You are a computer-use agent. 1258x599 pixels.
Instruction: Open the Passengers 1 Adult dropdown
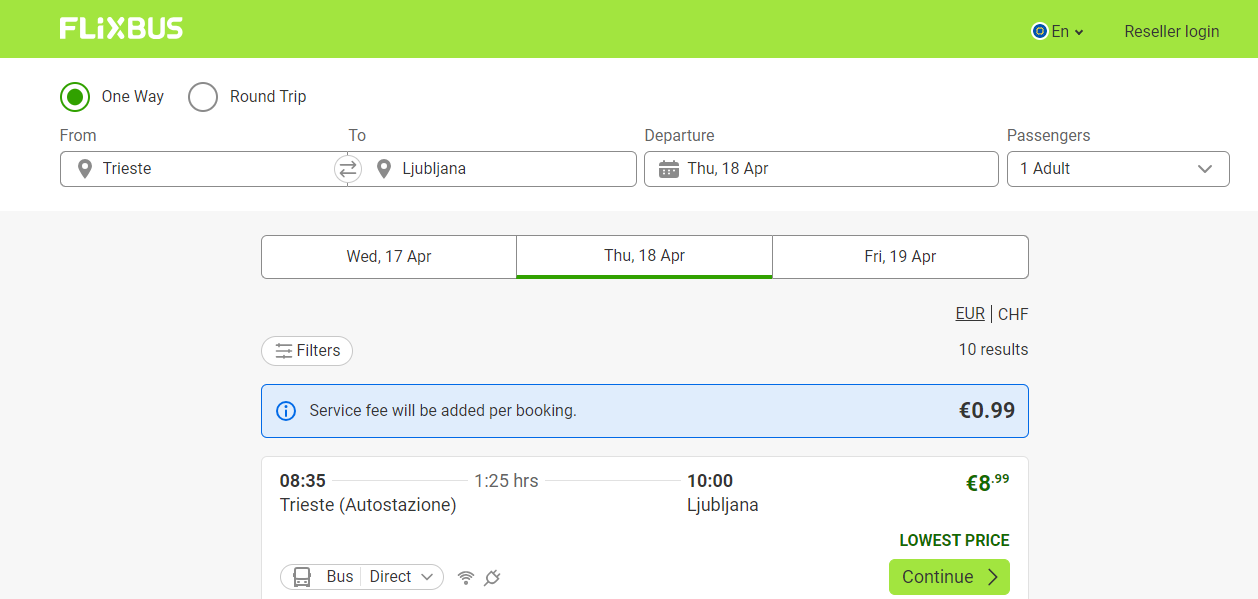[1118, 169]
